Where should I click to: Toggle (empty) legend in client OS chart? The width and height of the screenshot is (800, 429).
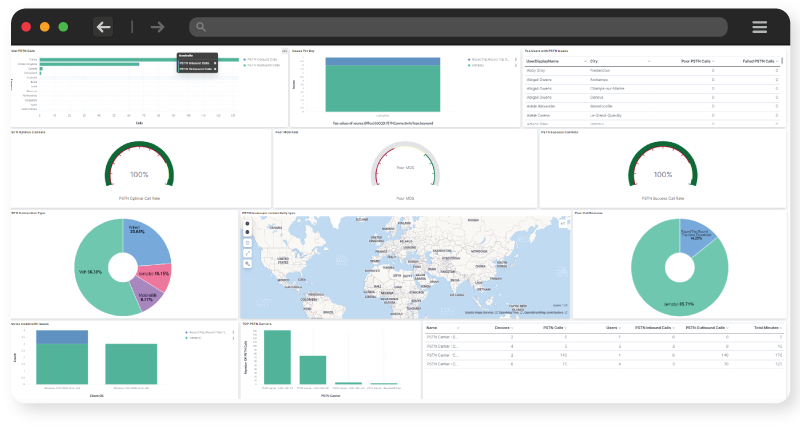194,338
